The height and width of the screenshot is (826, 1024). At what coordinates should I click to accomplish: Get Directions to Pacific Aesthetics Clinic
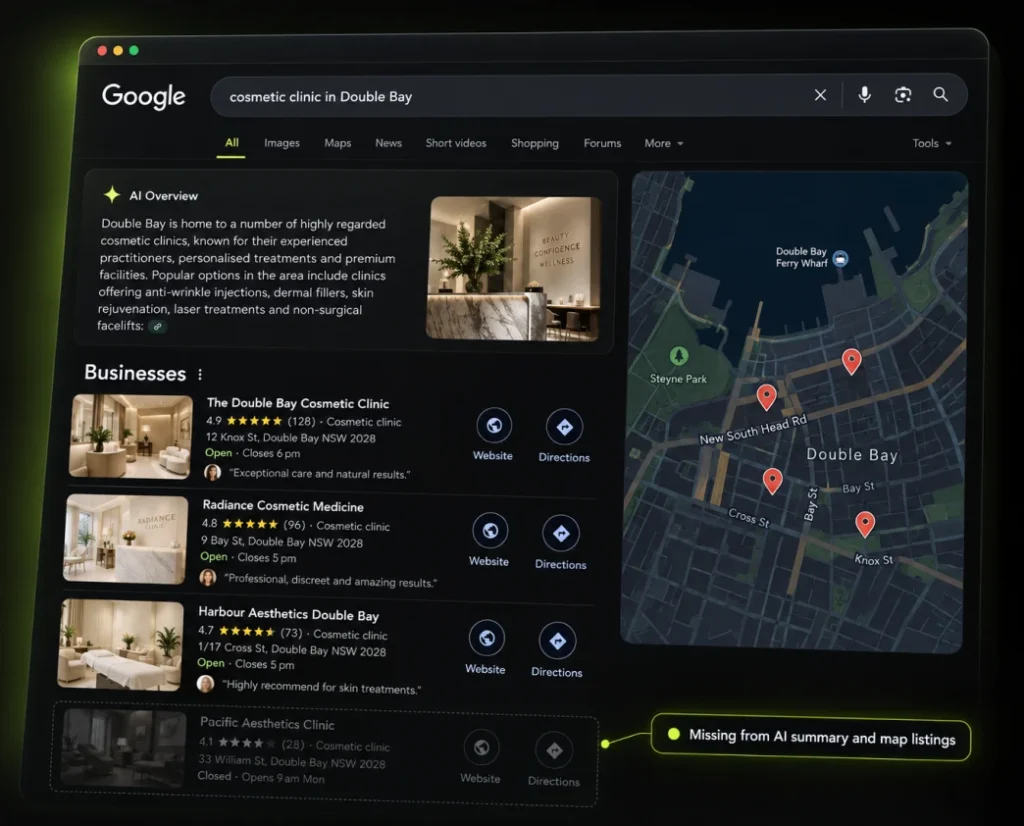tap(554, 751)
